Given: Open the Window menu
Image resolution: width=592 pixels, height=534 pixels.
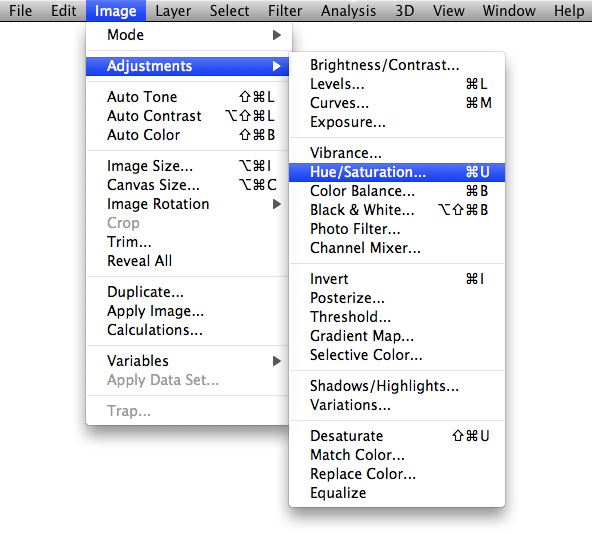Looking at the screenshot, I should pos(509,11).
